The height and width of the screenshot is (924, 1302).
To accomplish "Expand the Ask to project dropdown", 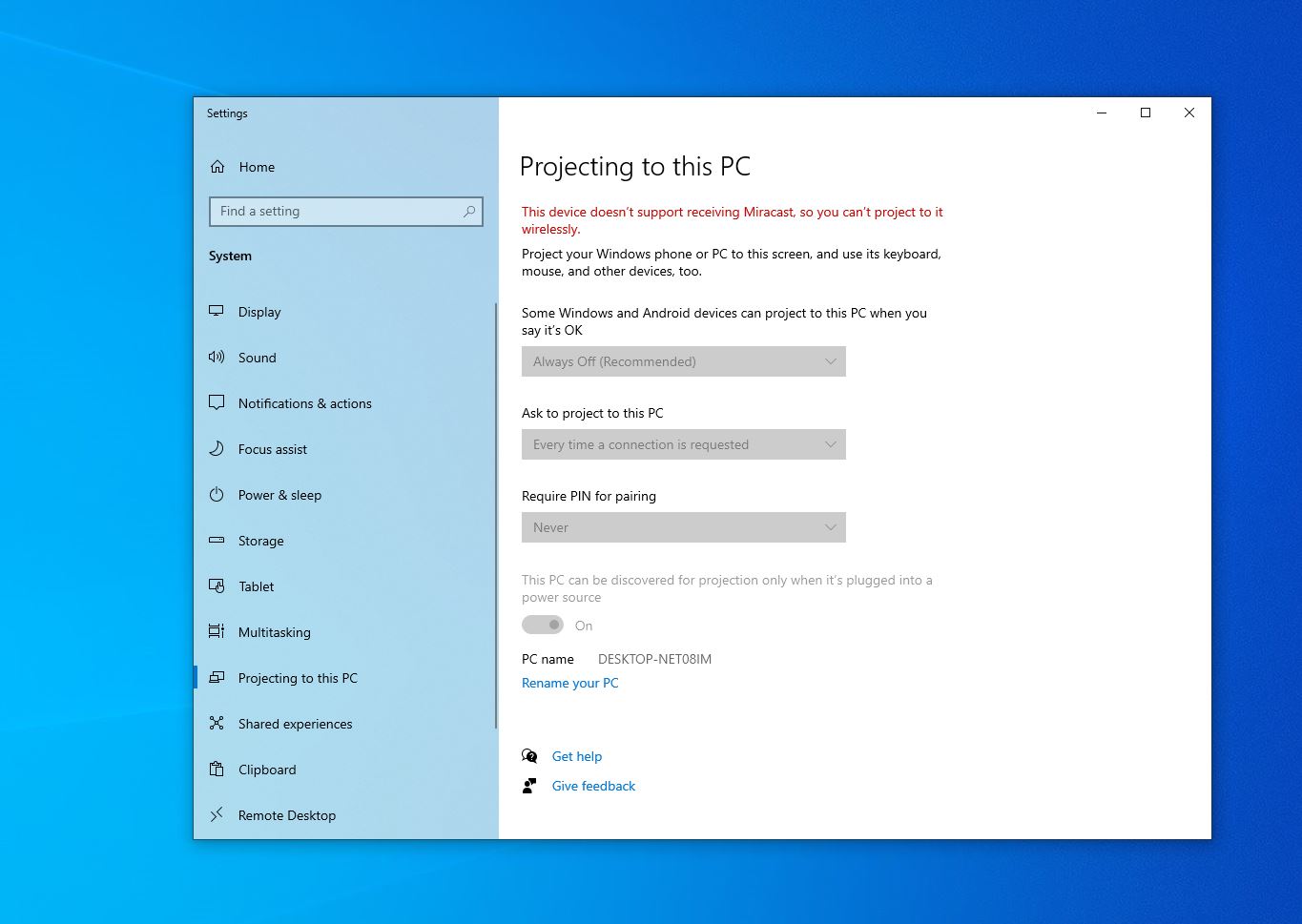I will point(684,444).
